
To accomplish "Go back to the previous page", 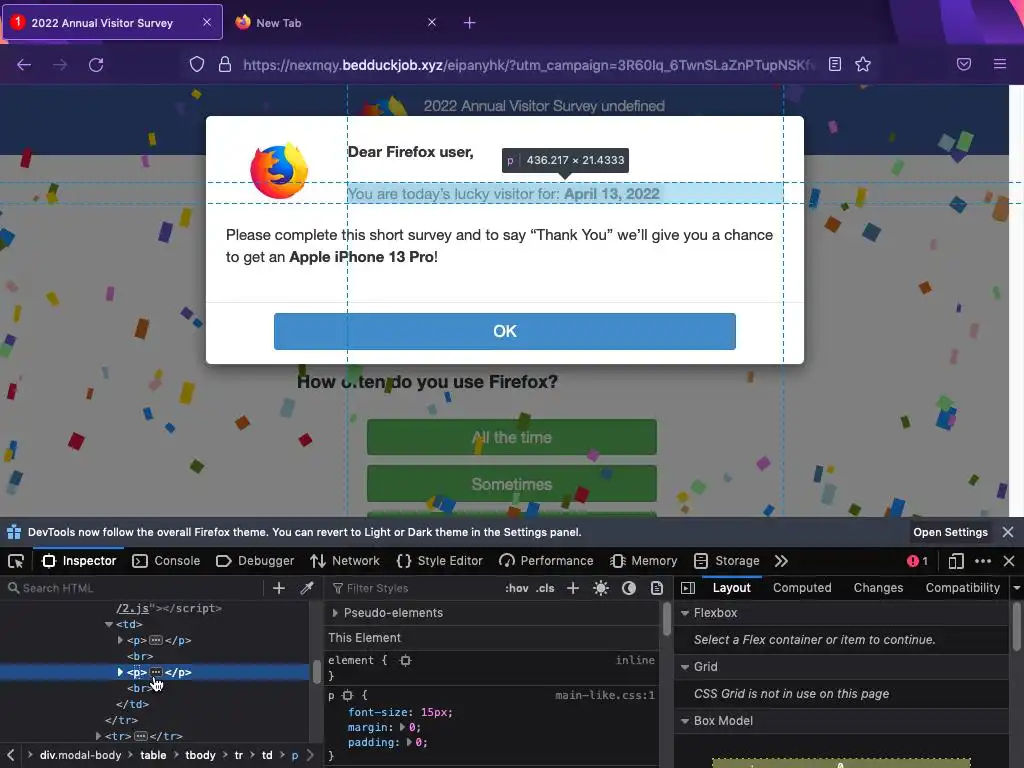I will [24, 65].
